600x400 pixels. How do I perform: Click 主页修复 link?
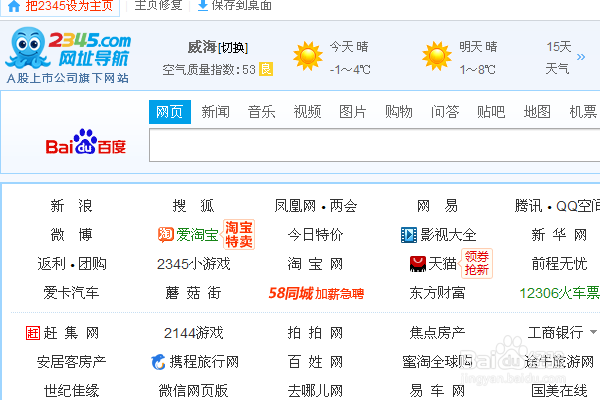click(x=158, y=5)
